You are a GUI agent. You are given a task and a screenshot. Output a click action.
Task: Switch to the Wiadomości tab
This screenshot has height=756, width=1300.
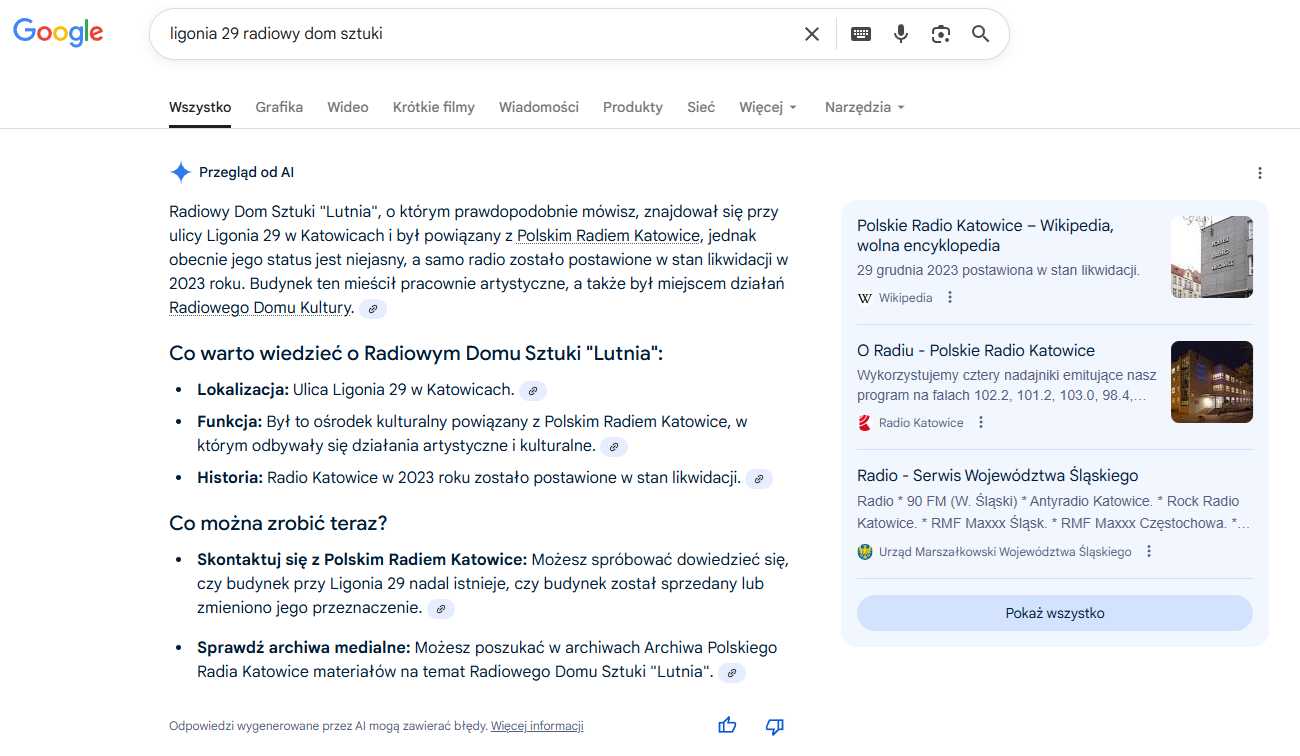pyautogui.click(x=538, y=107)
